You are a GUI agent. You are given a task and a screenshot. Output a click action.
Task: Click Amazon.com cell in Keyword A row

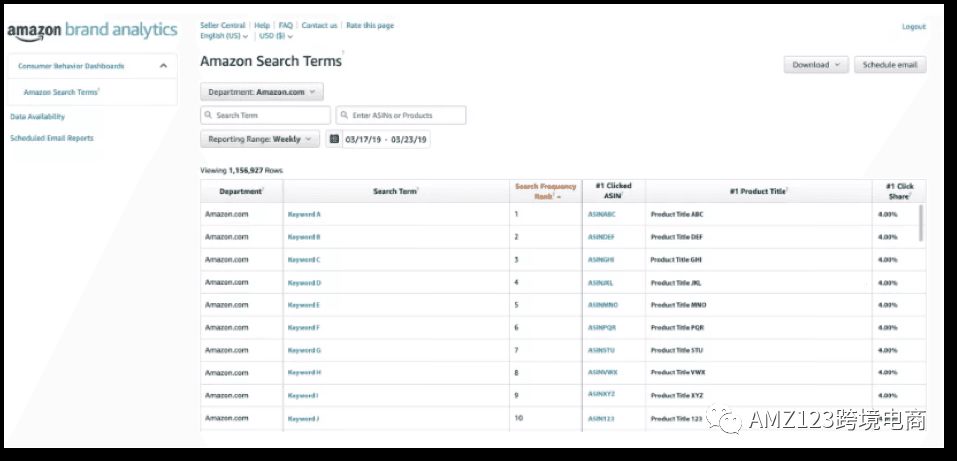click(242, 214)
